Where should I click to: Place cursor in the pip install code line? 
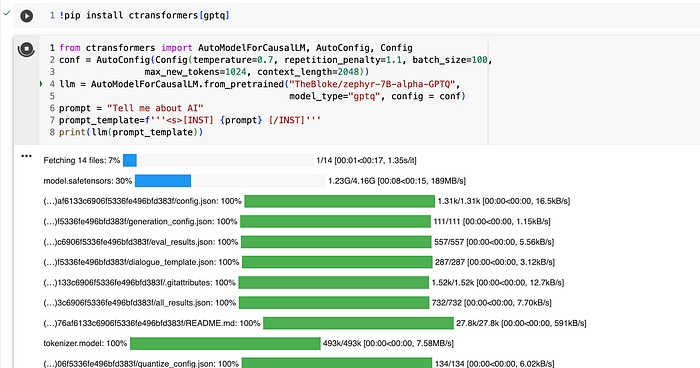[x=144, y=16]
